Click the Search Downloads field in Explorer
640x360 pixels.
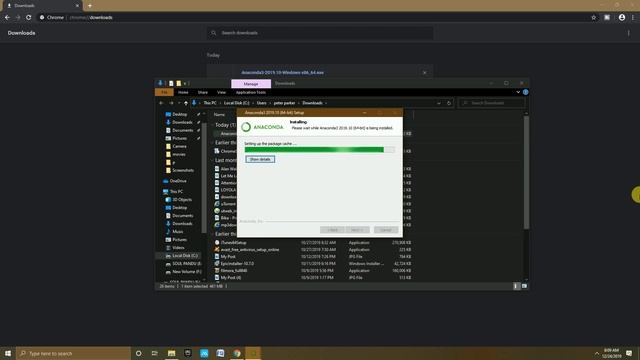[491, 103]
